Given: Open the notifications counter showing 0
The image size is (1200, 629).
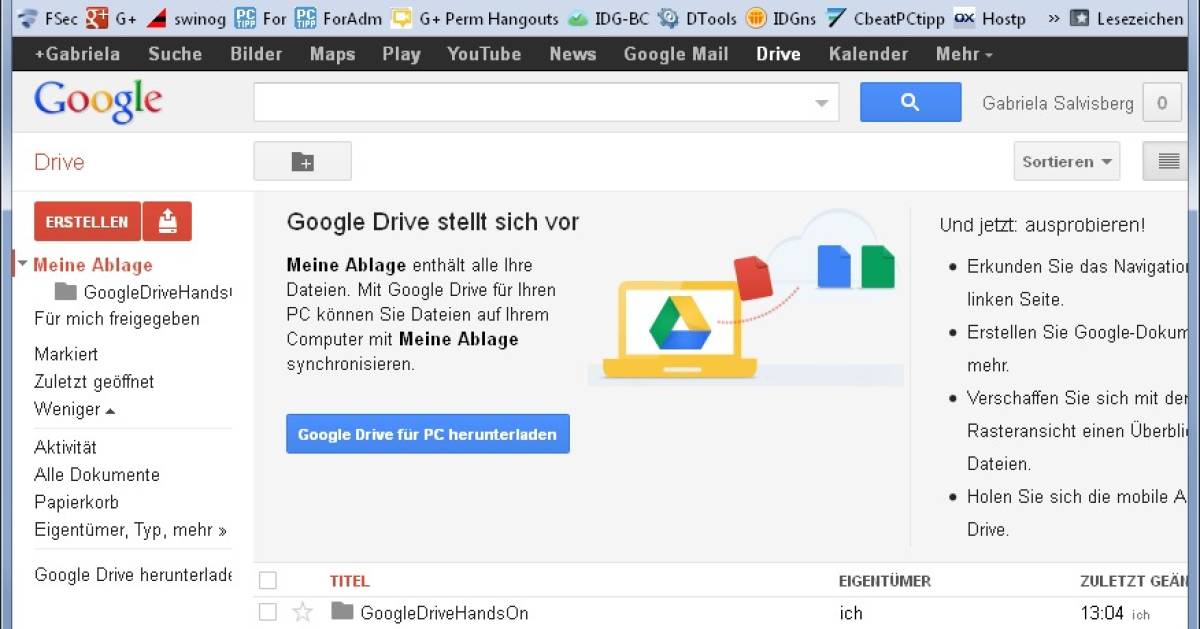Looking at the screenshot, I should pos(1162,102).
